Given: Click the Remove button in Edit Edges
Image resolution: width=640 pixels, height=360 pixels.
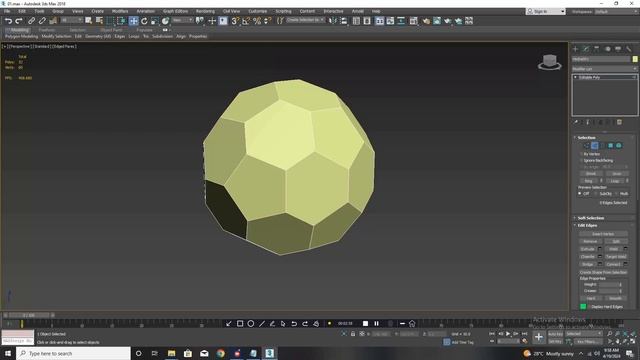Looking at the screenshot, I should coord(590,241).
